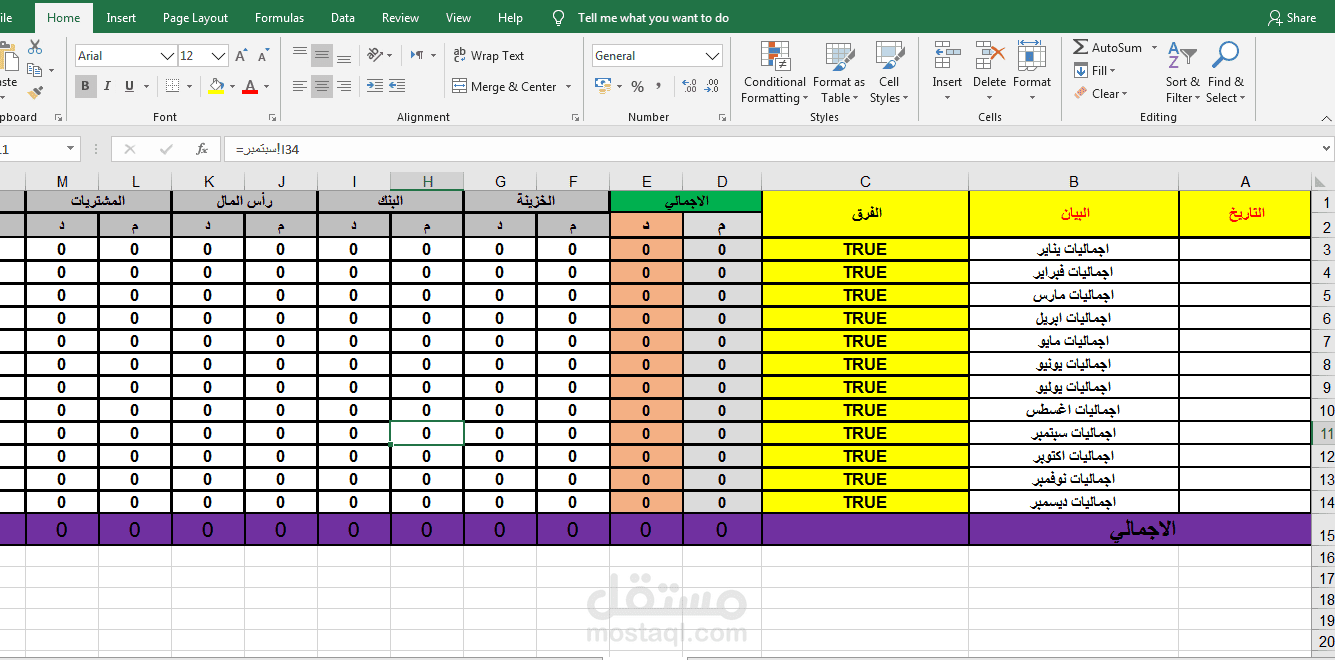Toggle Center horizontal alignment
This screenshot has width=1335, height=660.
click(321, 86)
